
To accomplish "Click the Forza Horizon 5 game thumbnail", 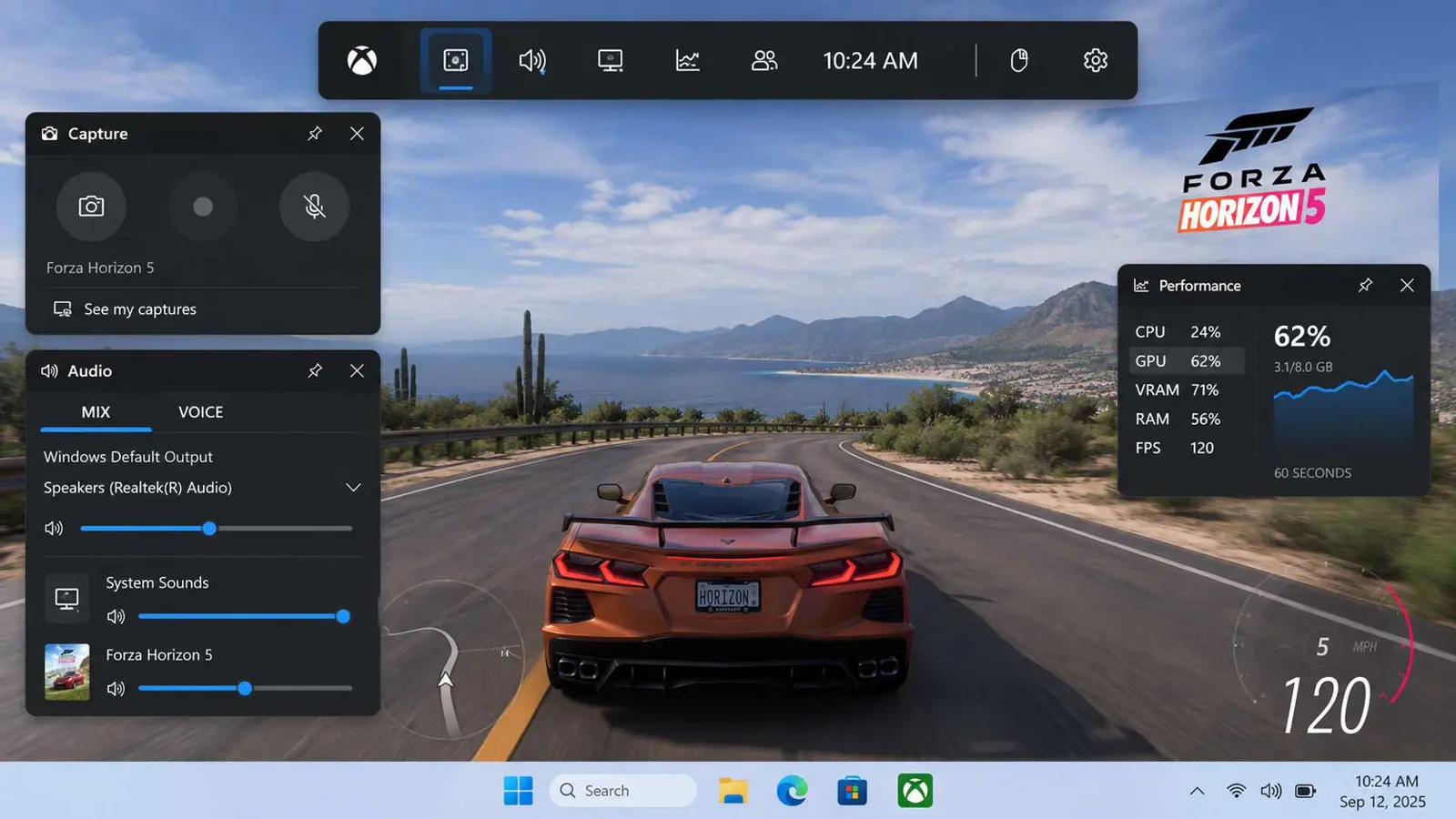I will [x=67, y=672].
